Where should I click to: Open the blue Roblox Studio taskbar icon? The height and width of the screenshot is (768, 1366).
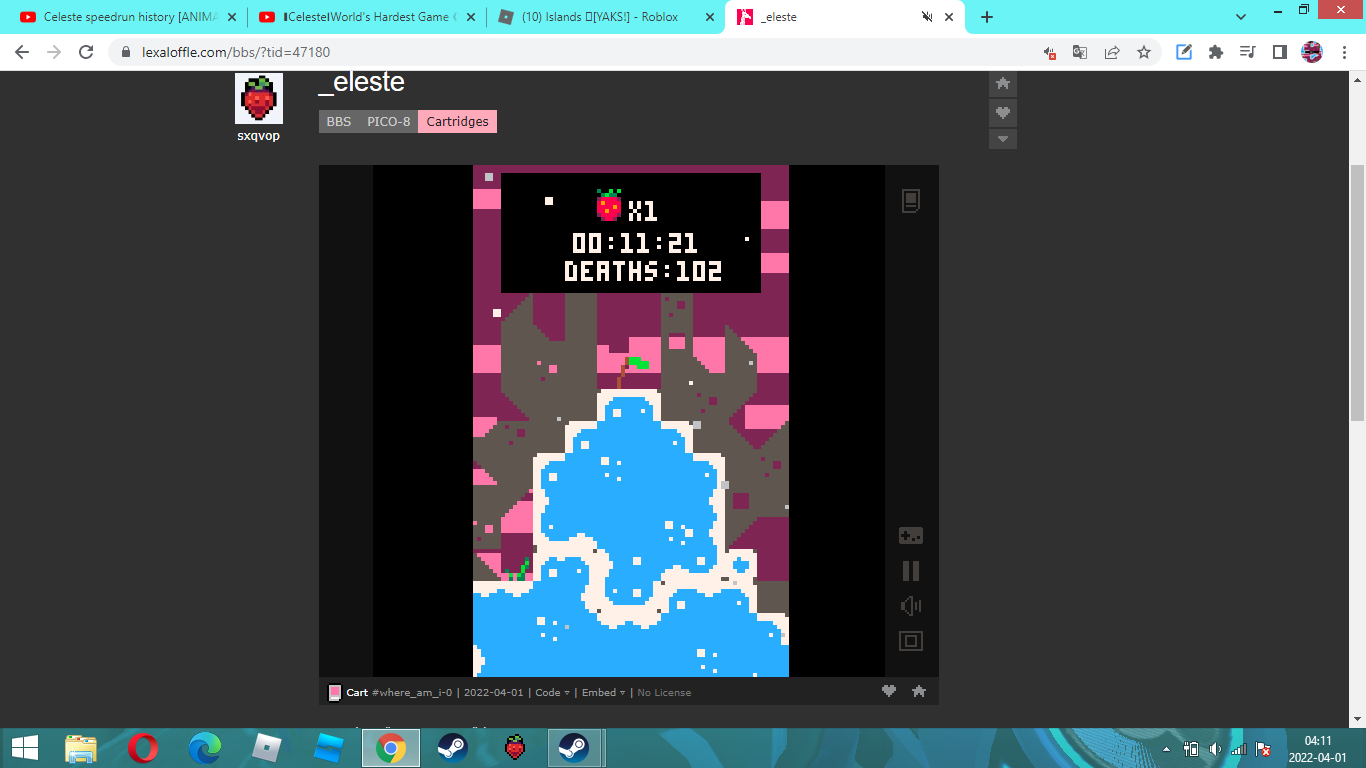(x=328, y=748)
